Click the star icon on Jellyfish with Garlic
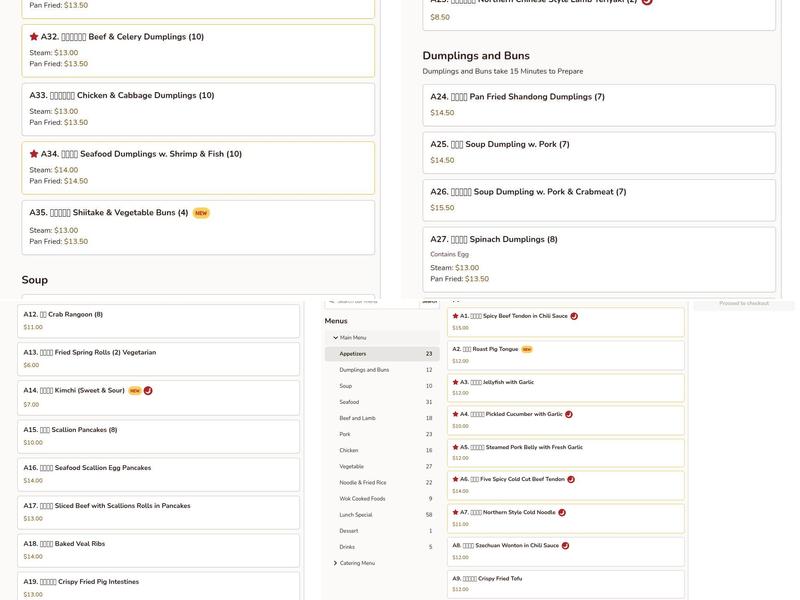The height and width of the screenshot is (600, 800). [456, 382]
